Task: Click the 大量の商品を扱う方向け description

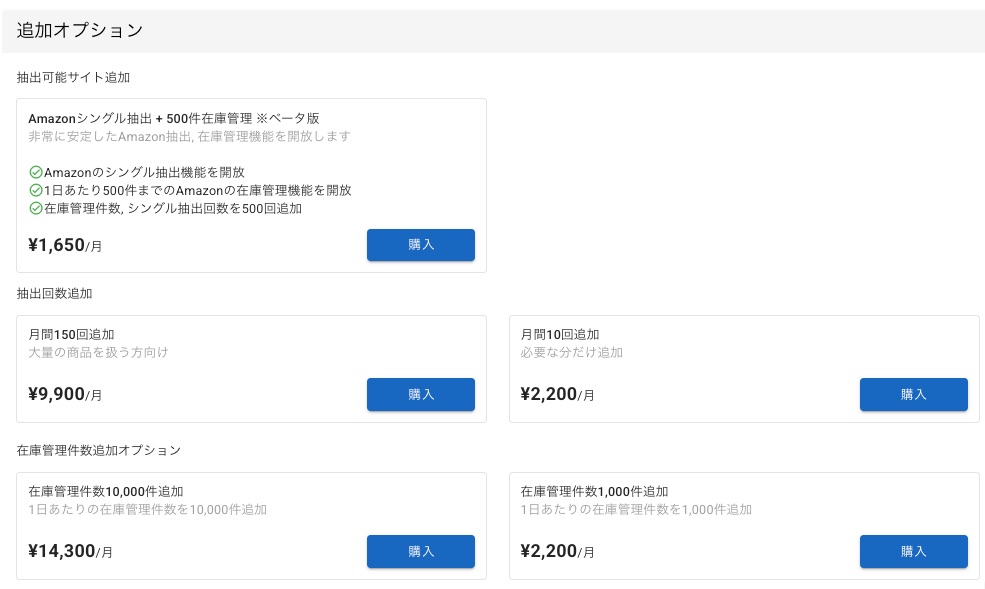Action: coord(98,352)
